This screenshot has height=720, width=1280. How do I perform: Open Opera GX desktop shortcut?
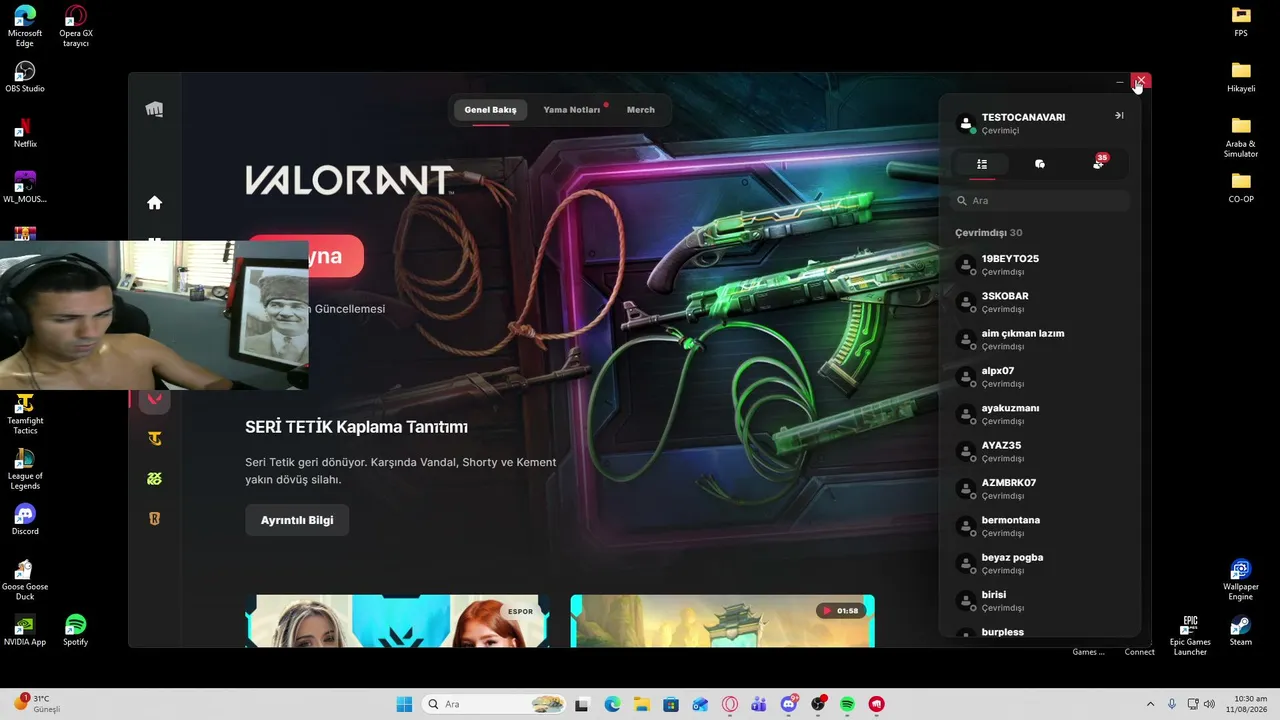click(75, 26)
